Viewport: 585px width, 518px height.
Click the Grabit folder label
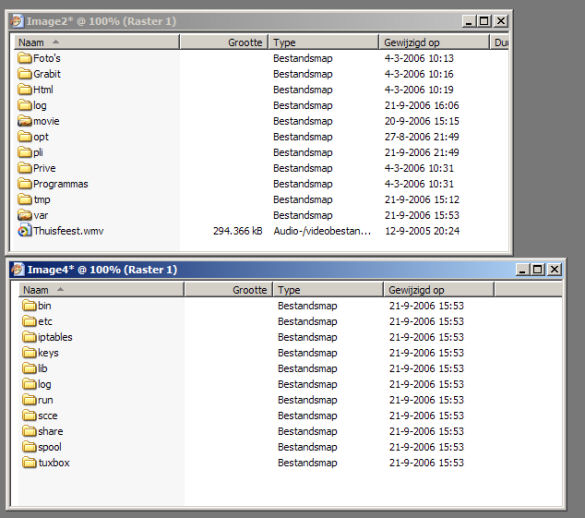point(47,74)
